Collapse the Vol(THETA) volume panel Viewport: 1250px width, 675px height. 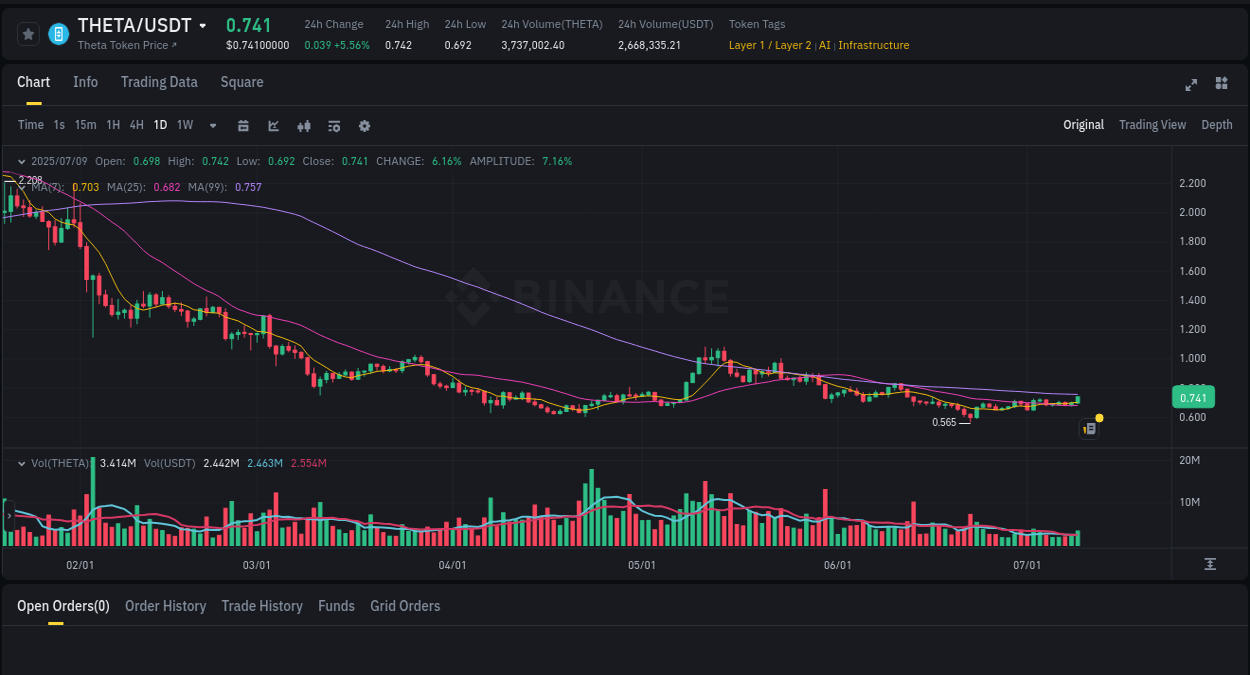21,463
